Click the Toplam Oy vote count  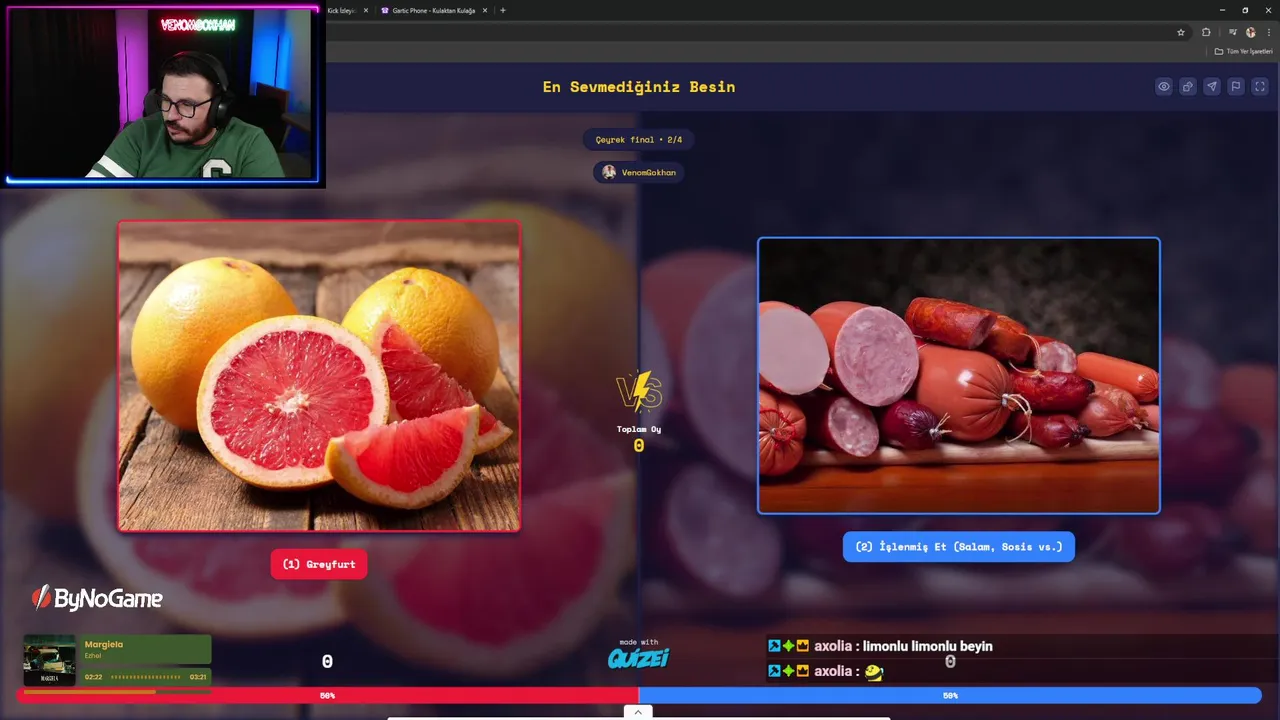click(638, 446)
